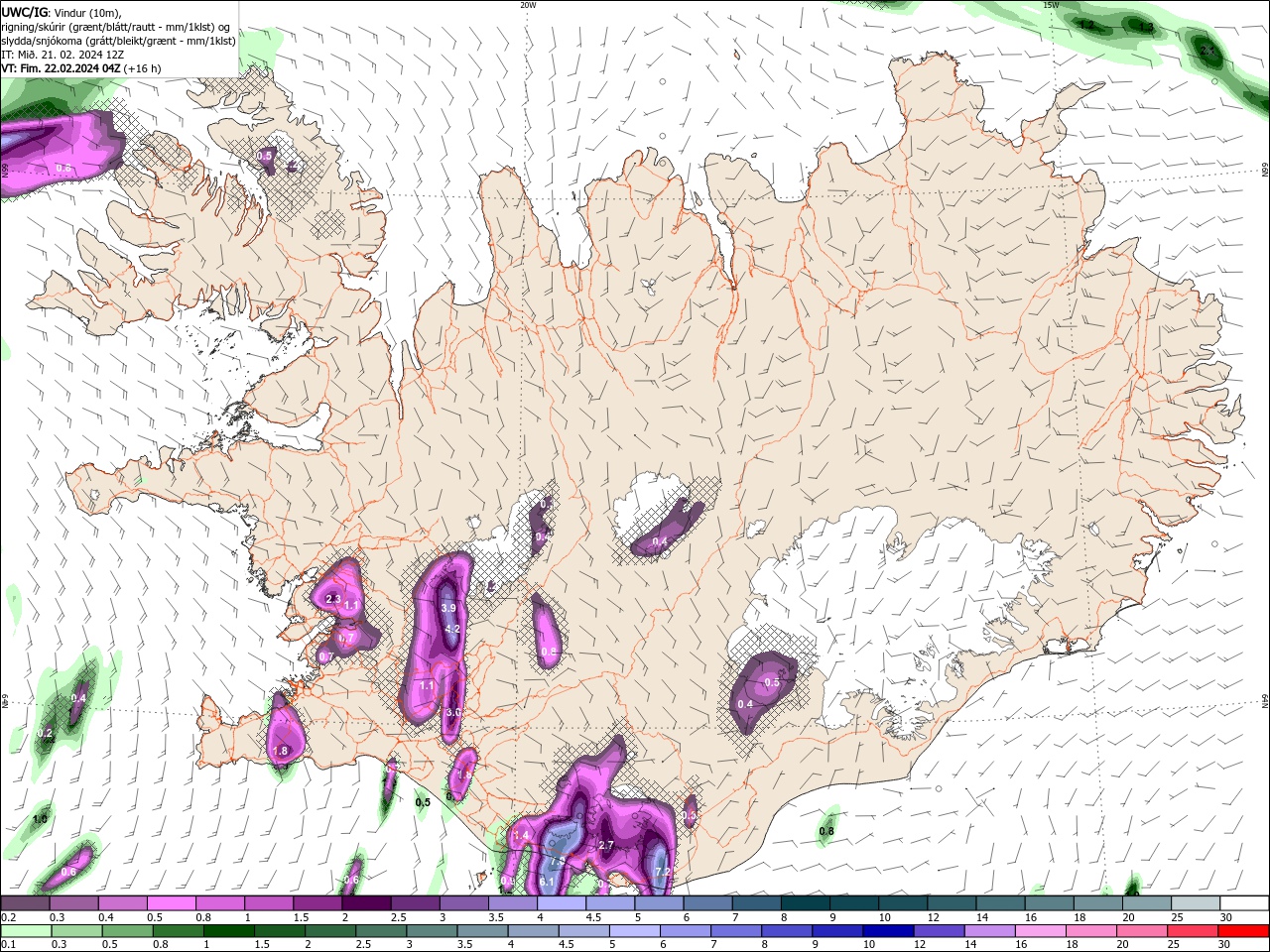Pick the deep blue rain swatch between 10 and 12
Screen dimensions: 1270x952
coord(888,931)
